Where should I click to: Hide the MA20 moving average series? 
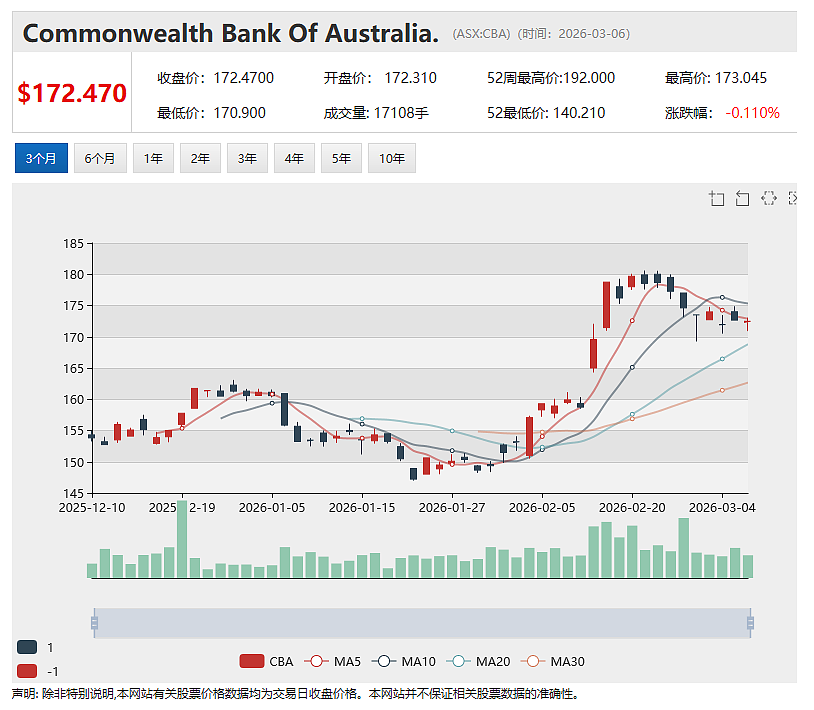click(458, 661)
